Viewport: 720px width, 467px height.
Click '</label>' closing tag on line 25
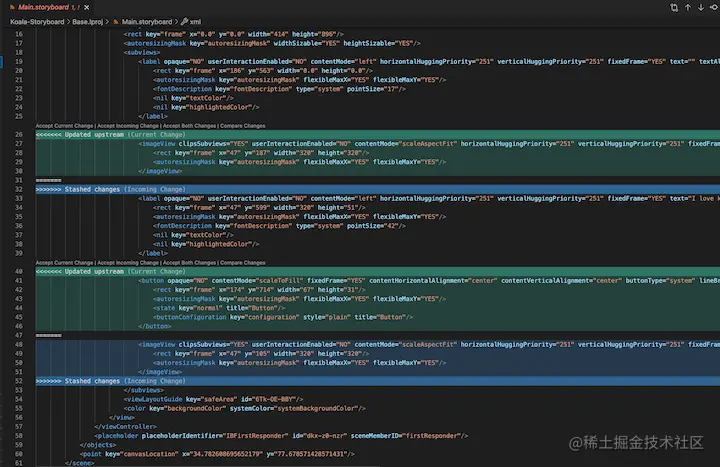(153, 116)
